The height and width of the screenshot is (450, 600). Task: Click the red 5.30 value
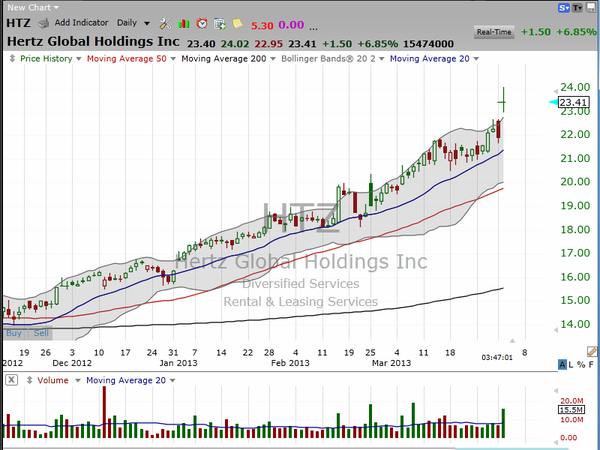tap(262, 26)
